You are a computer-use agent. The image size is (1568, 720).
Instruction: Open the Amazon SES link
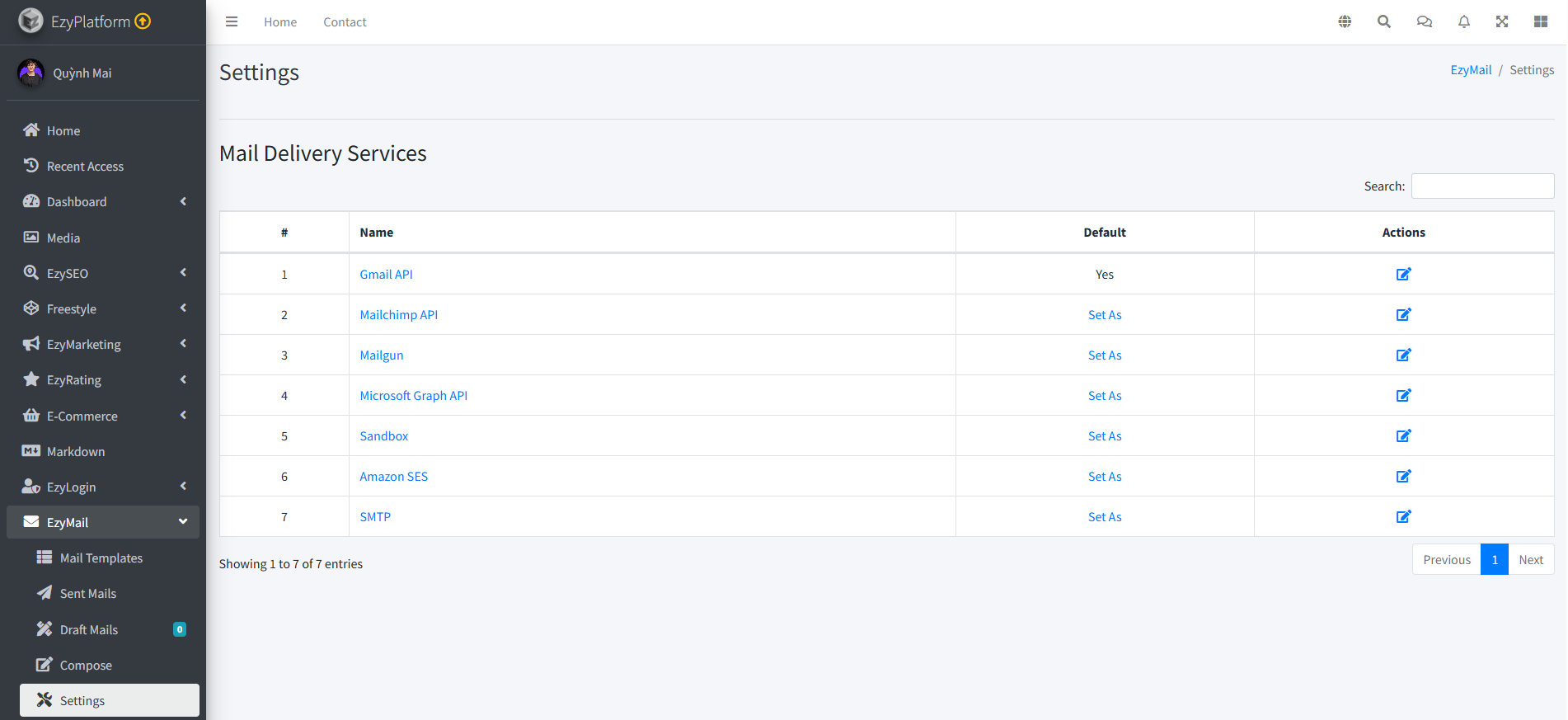click(x=393, y=477)
